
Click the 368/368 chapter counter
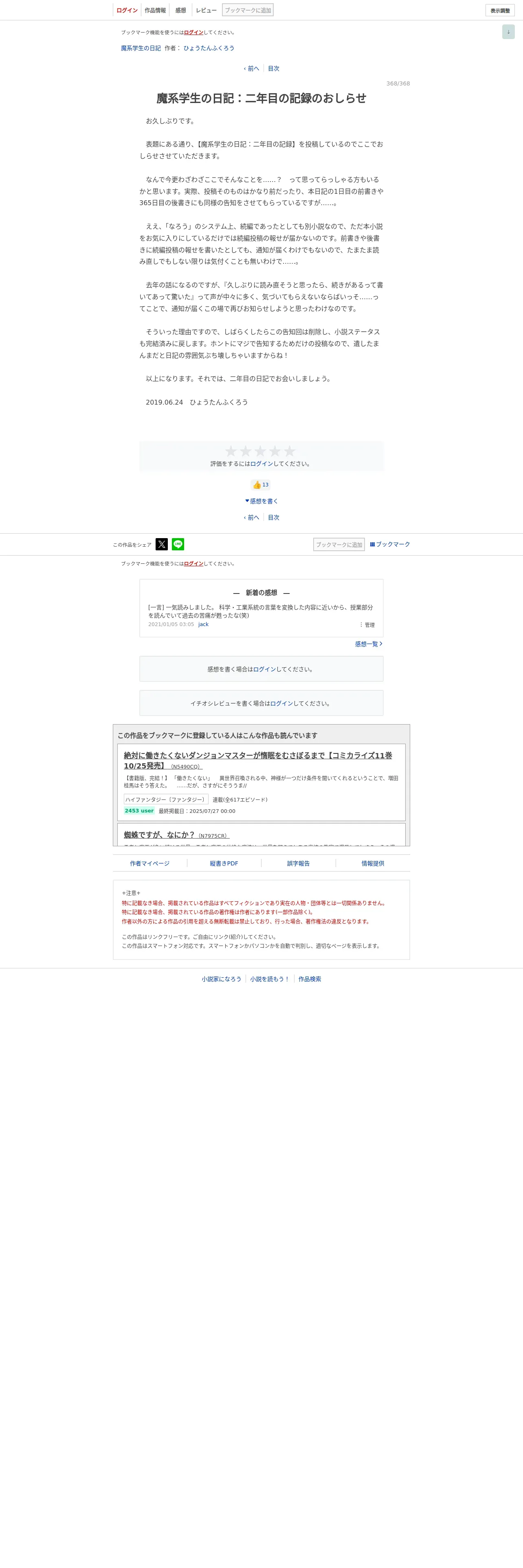tap(398, 83)
